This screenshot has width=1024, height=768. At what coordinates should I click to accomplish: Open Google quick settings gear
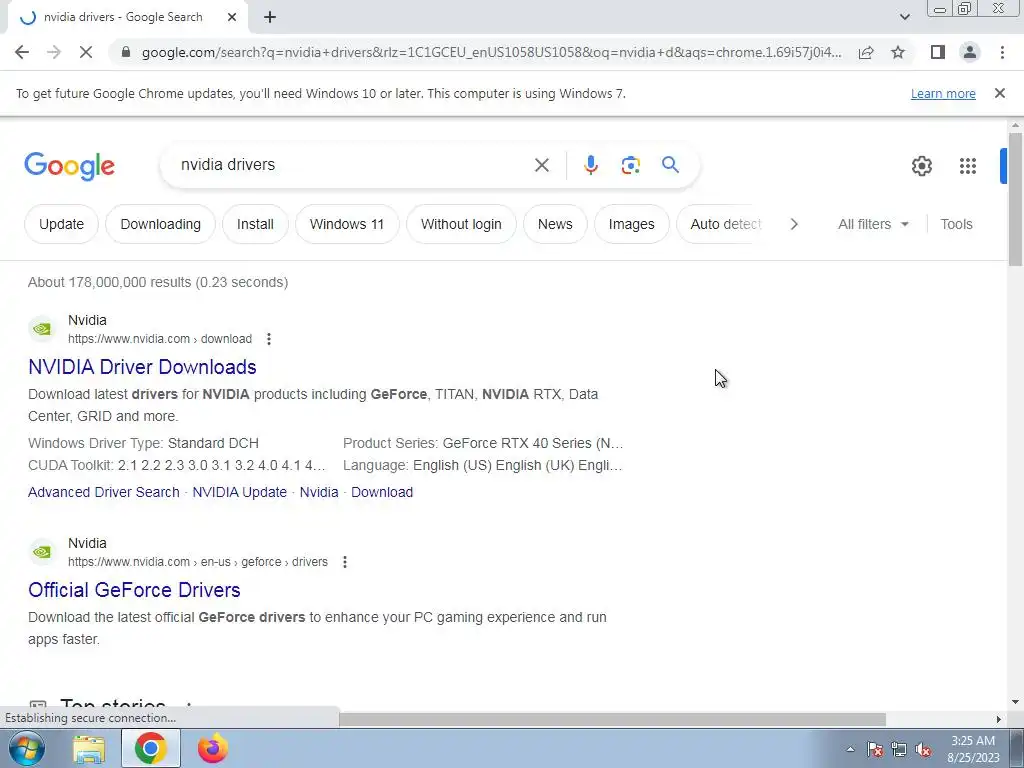point(921,166)
